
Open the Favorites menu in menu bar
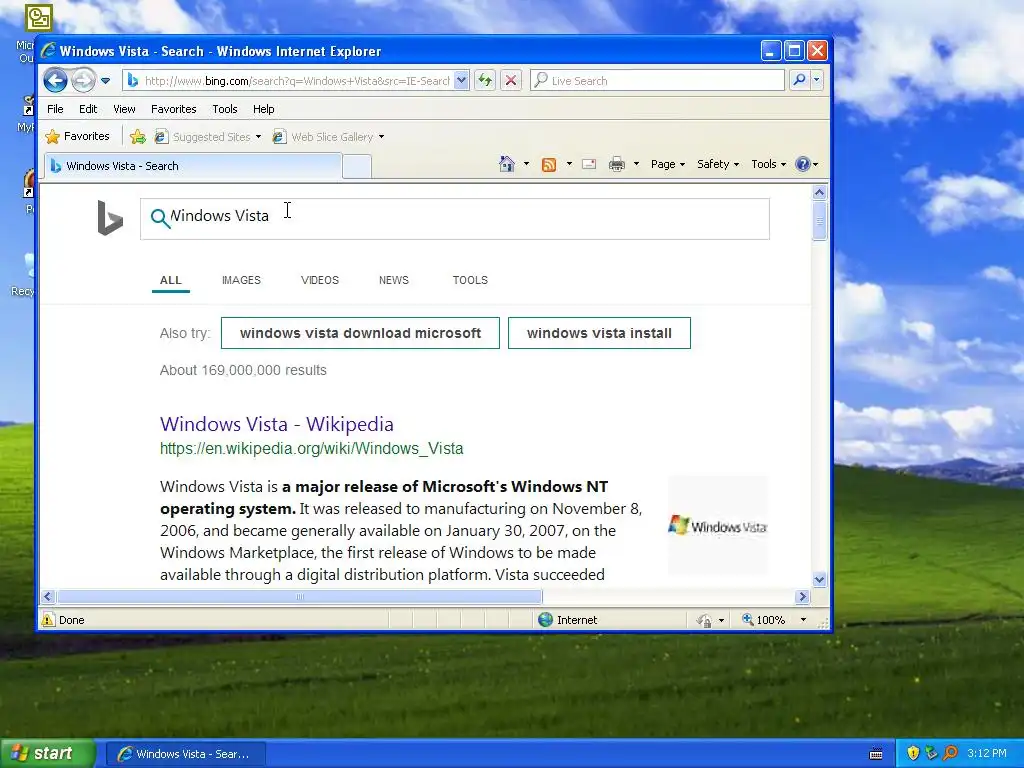(x=174, y=109)
